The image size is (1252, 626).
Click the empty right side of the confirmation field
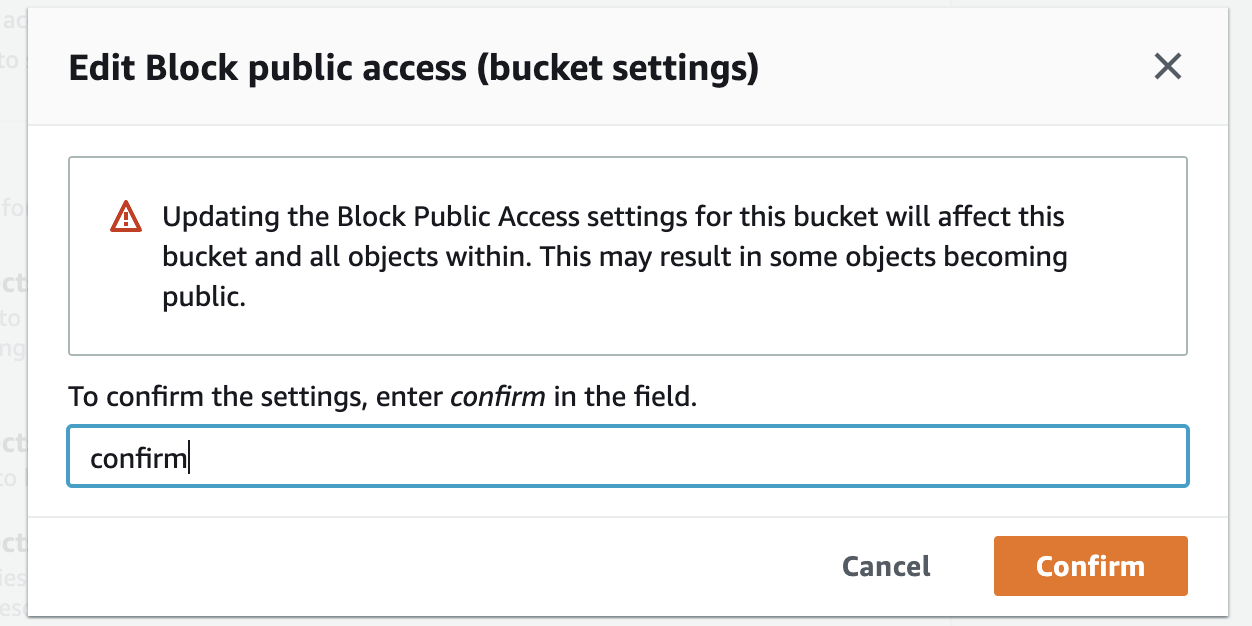(x=900, y=458)
